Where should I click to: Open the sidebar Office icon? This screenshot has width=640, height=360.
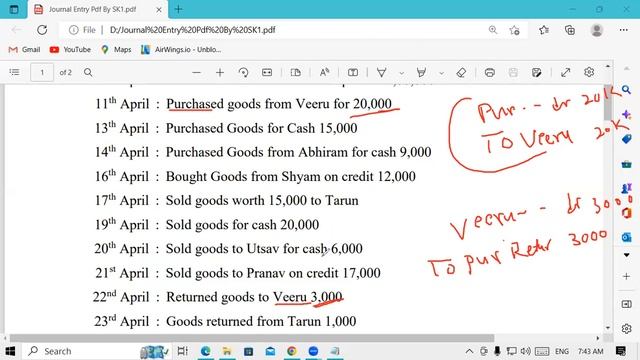click(x=627, y=213)
